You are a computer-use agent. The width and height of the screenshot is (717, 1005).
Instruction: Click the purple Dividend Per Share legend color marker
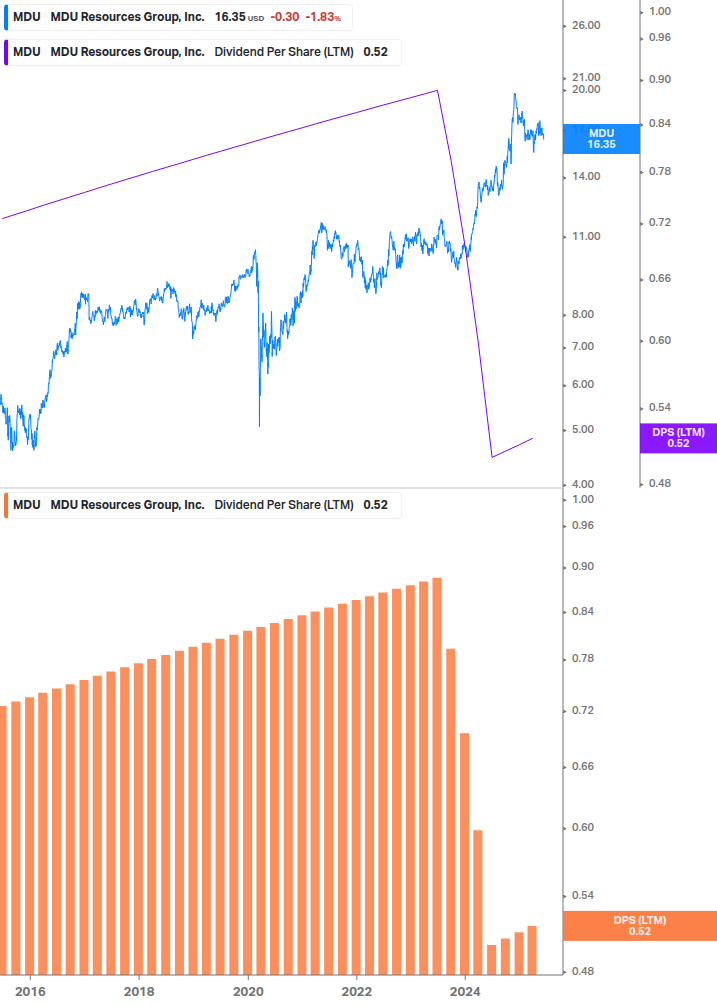[x=6, y=53]
